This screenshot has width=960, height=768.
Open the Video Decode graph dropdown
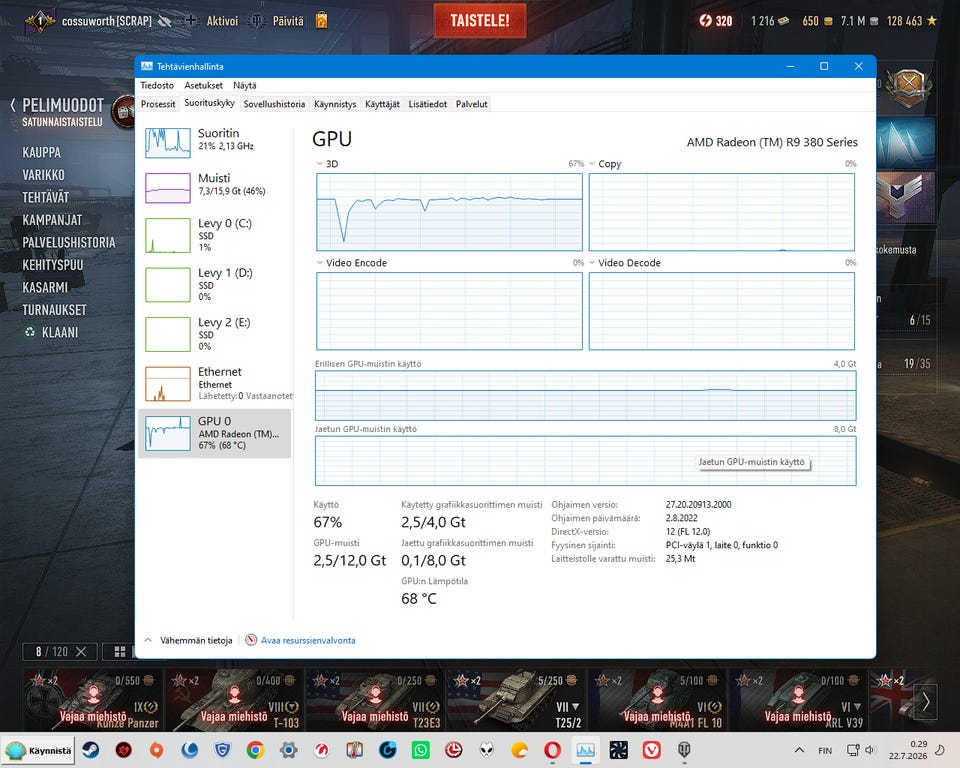pos(592,262)
